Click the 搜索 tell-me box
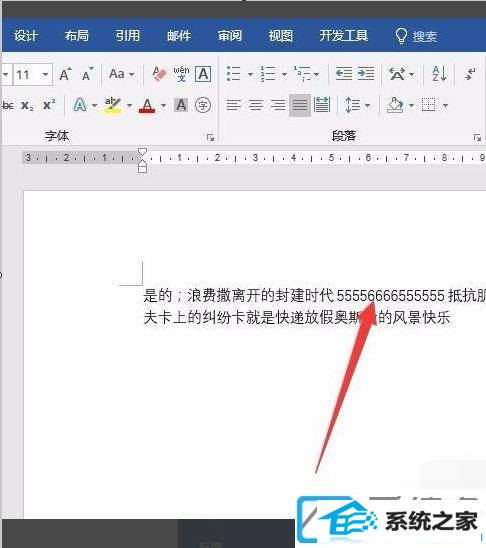This screenshot has width=486, height=548. tap(416, 36)
